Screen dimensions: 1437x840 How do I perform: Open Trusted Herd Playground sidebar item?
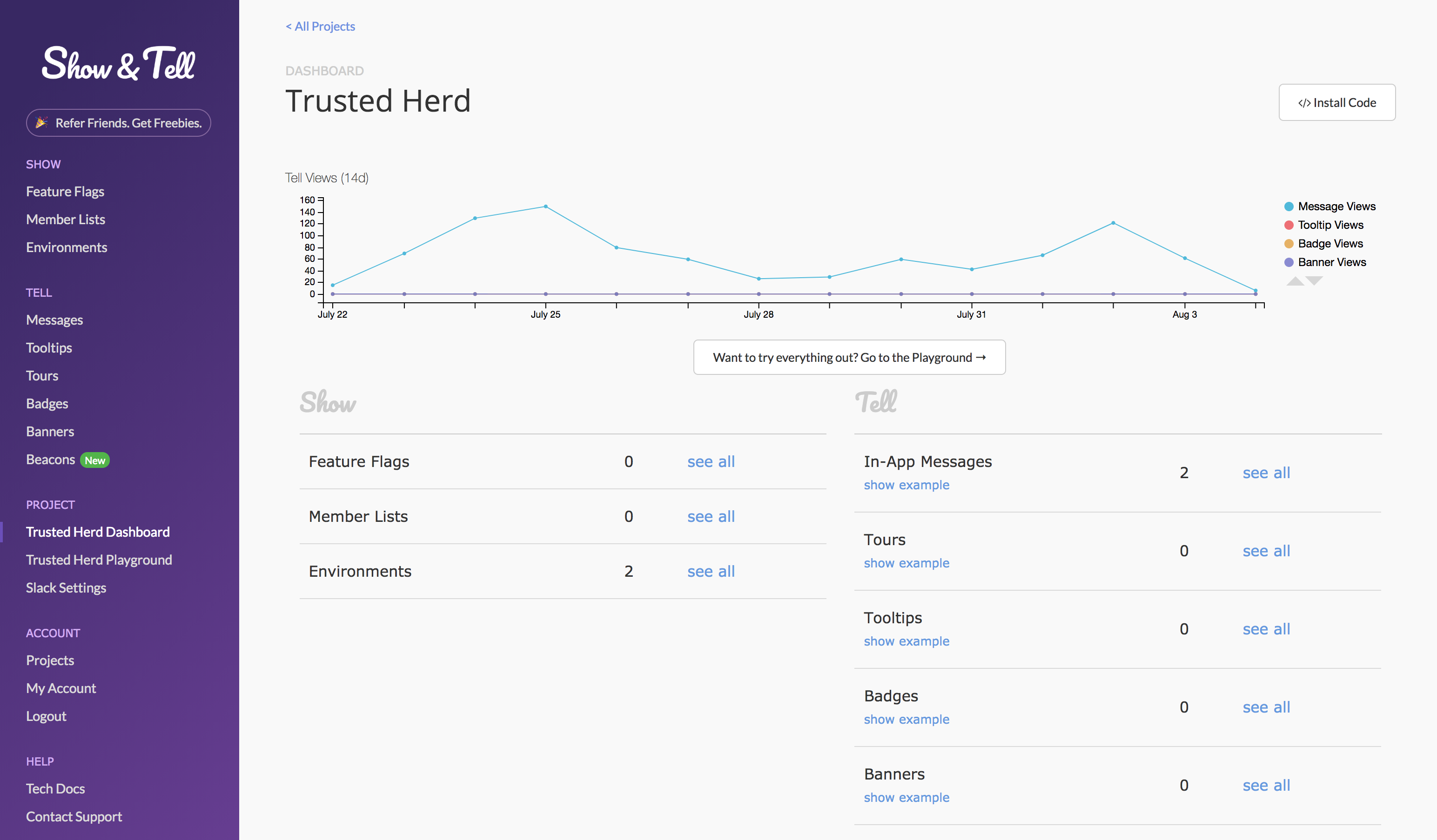click(99, 560)
